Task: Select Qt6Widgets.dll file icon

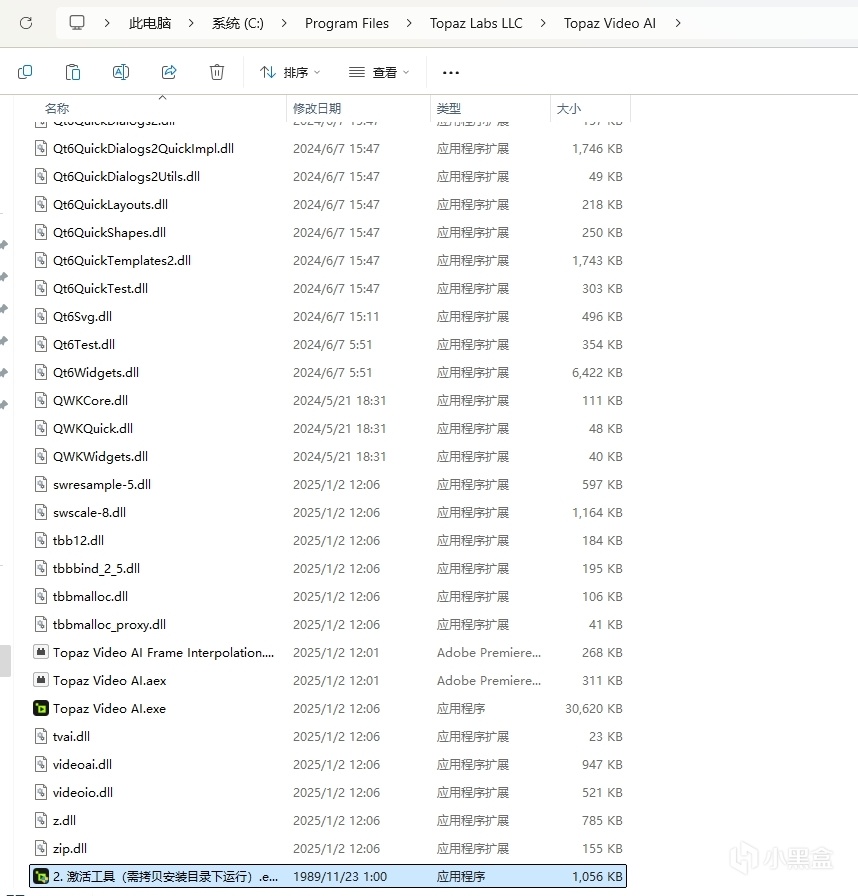Action: 41,373
